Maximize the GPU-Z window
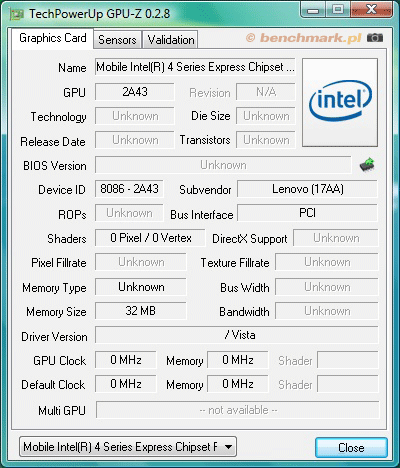Screen dimensions: 400x468 coord(338,10)
